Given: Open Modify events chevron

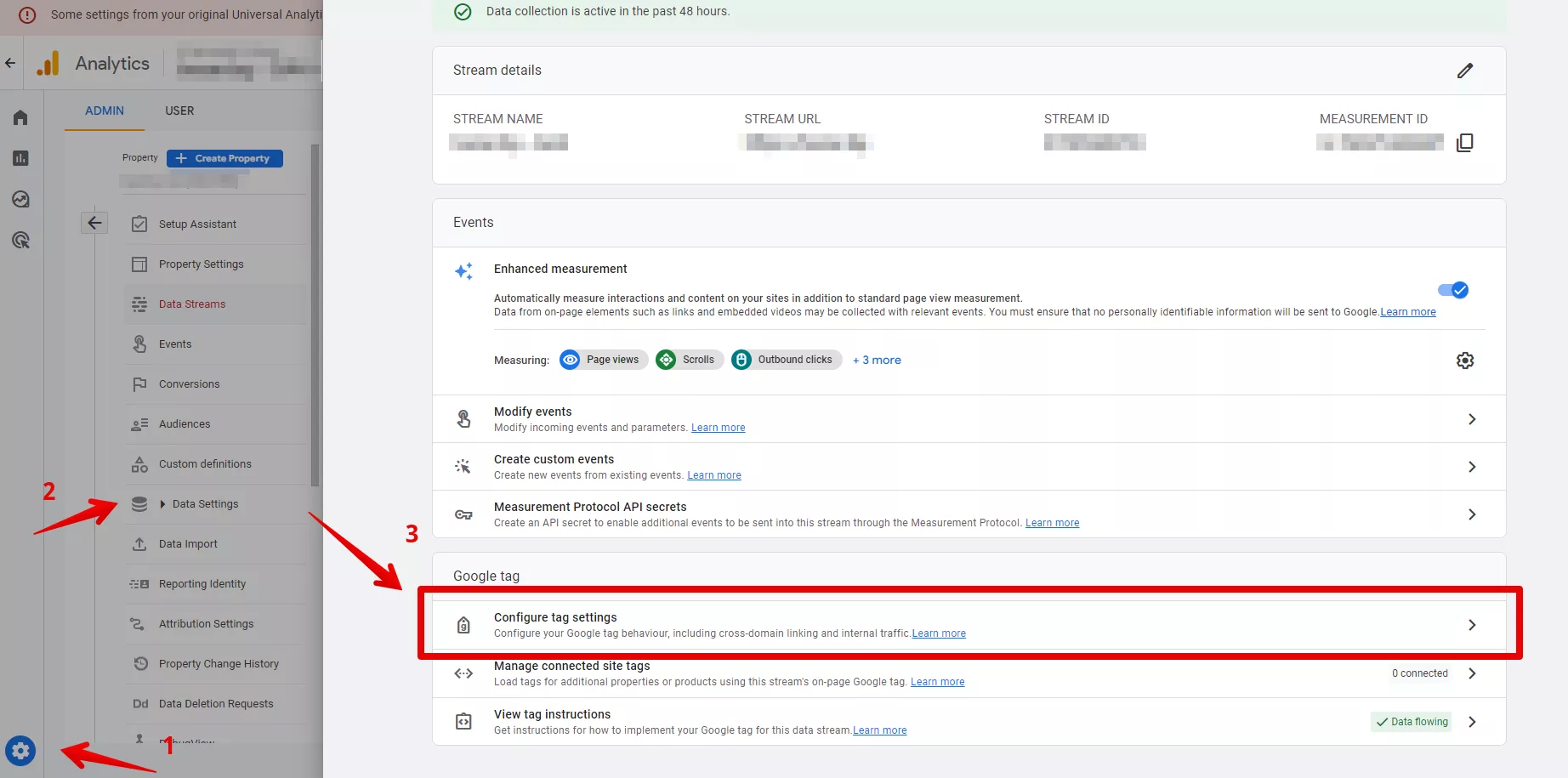Looking at the screenshot, I should pyautogui.click(x=1472, y=419).
